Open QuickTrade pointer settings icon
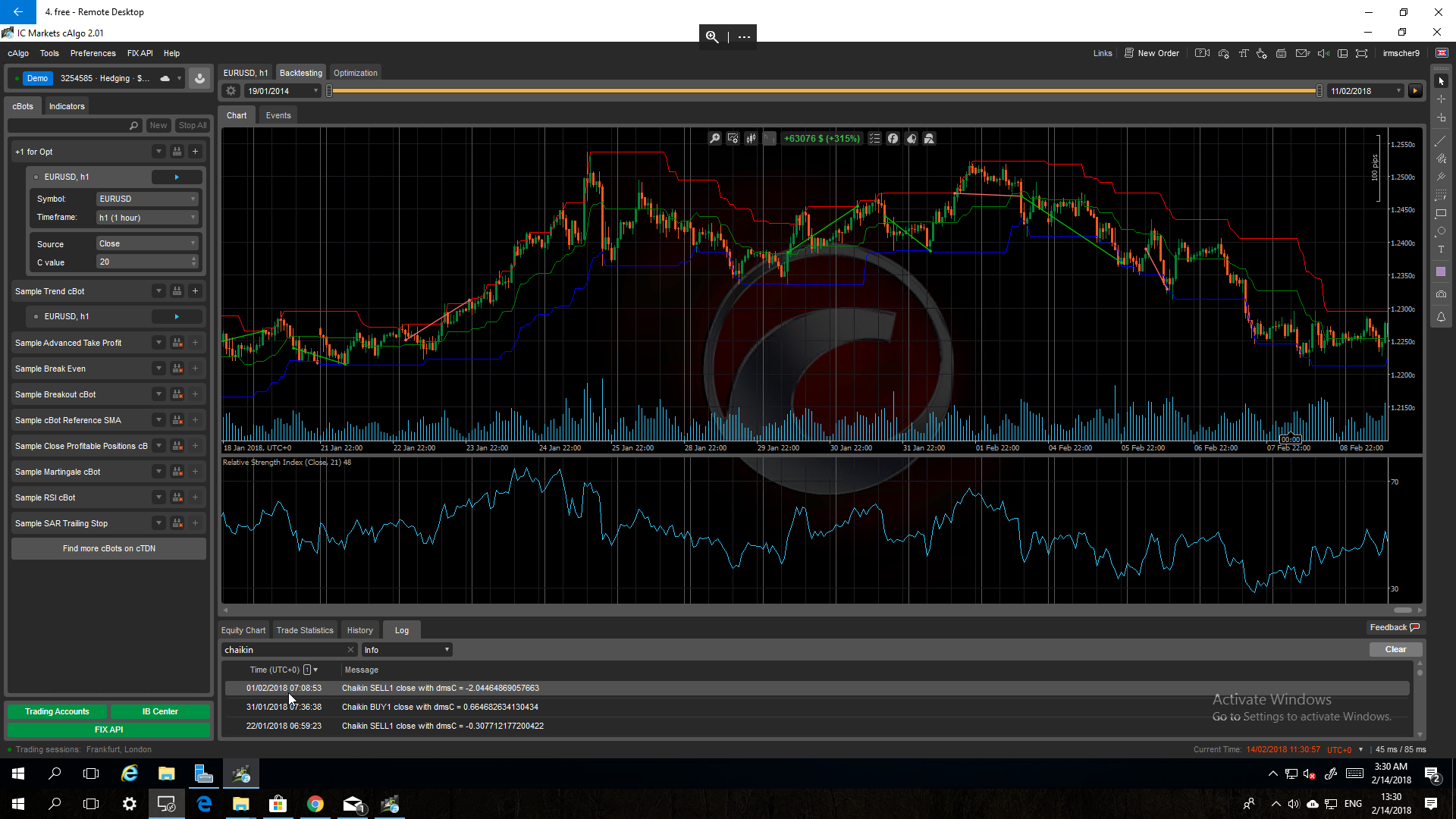This screenshot has width=1456, height=819. tap(1262, 53)
